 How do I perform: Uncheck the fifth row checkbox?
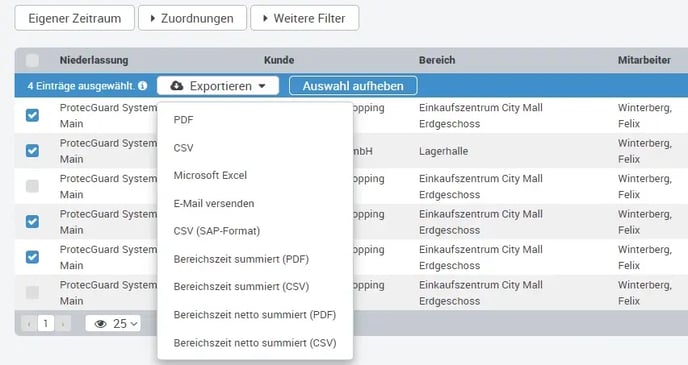[32, 257]
